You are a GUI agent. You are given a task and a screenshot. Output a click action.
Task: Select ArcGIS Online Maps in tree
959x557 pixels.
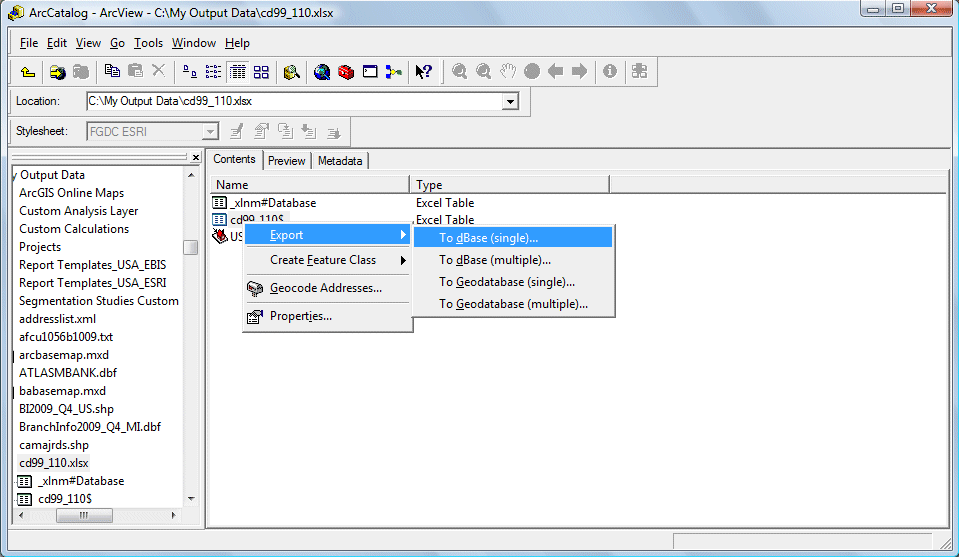click(x=72, y=193)
